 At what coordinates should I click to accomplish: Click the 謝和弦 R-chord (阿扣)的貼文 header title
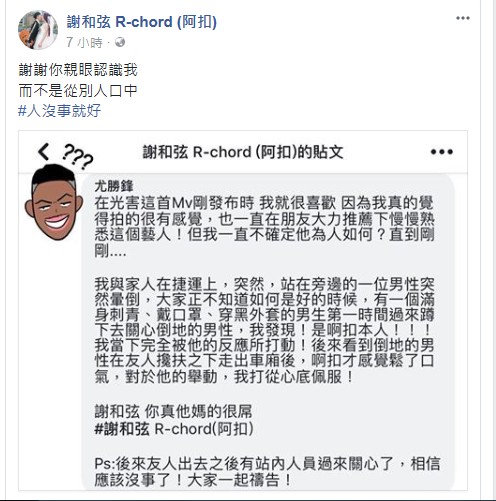coord(243,152)
